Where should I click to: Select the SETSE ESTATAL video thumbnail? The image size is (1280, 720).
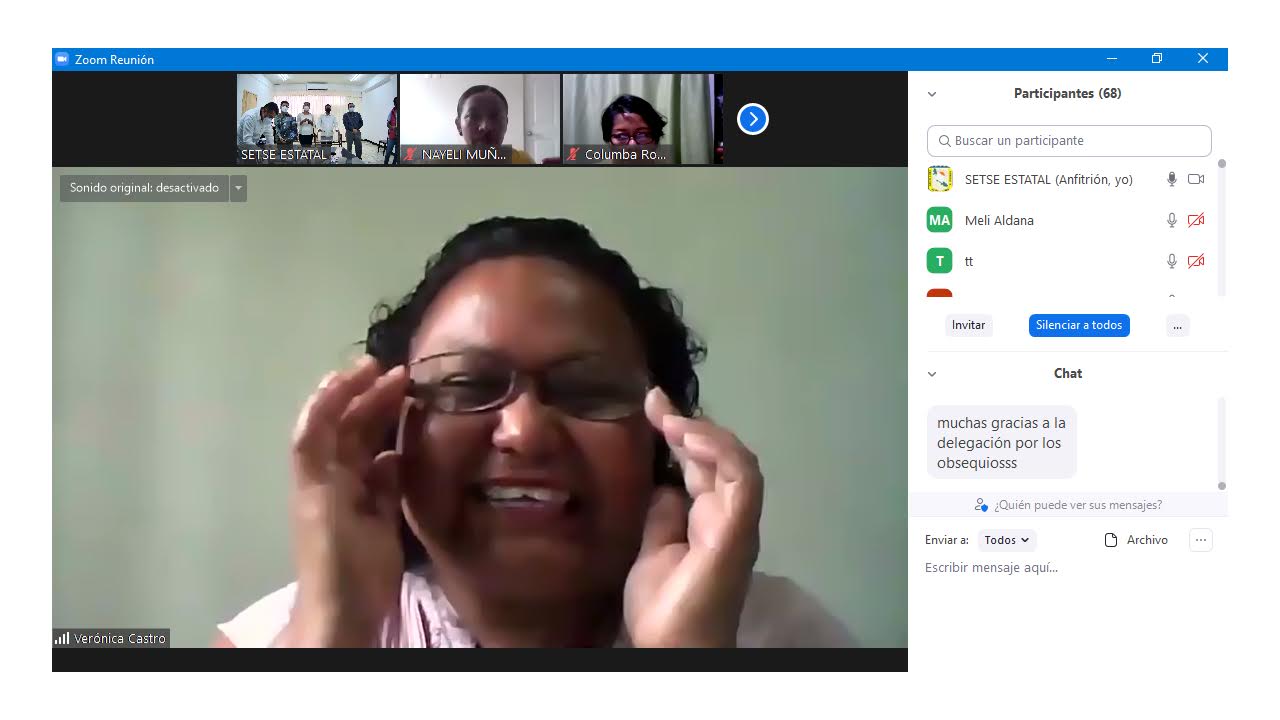317,119
